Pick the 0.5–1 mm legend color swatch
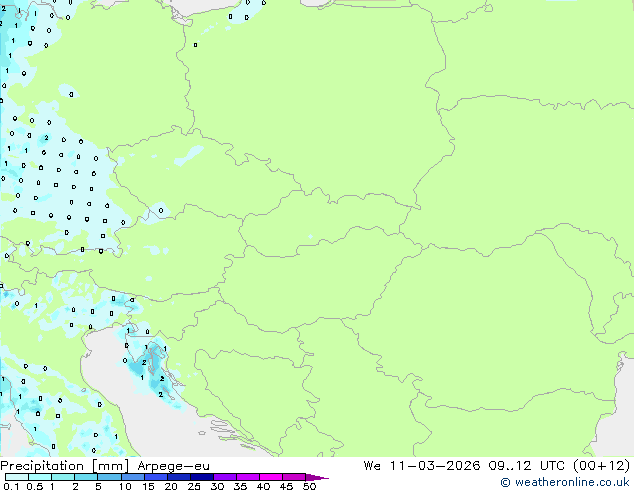Screen dimensions: 634x490 pos(40,477)
